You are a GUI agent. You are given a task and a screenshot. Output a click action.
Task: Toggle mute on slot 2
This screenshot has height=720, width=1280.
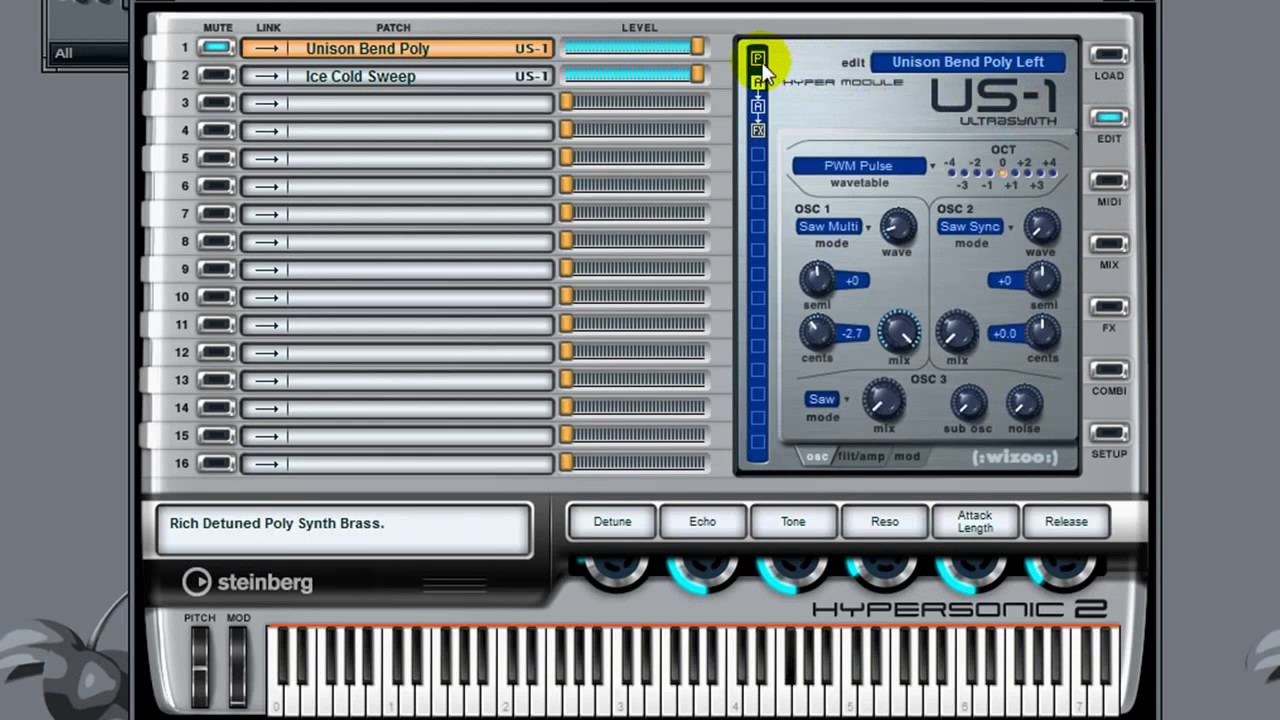point(216,76)
